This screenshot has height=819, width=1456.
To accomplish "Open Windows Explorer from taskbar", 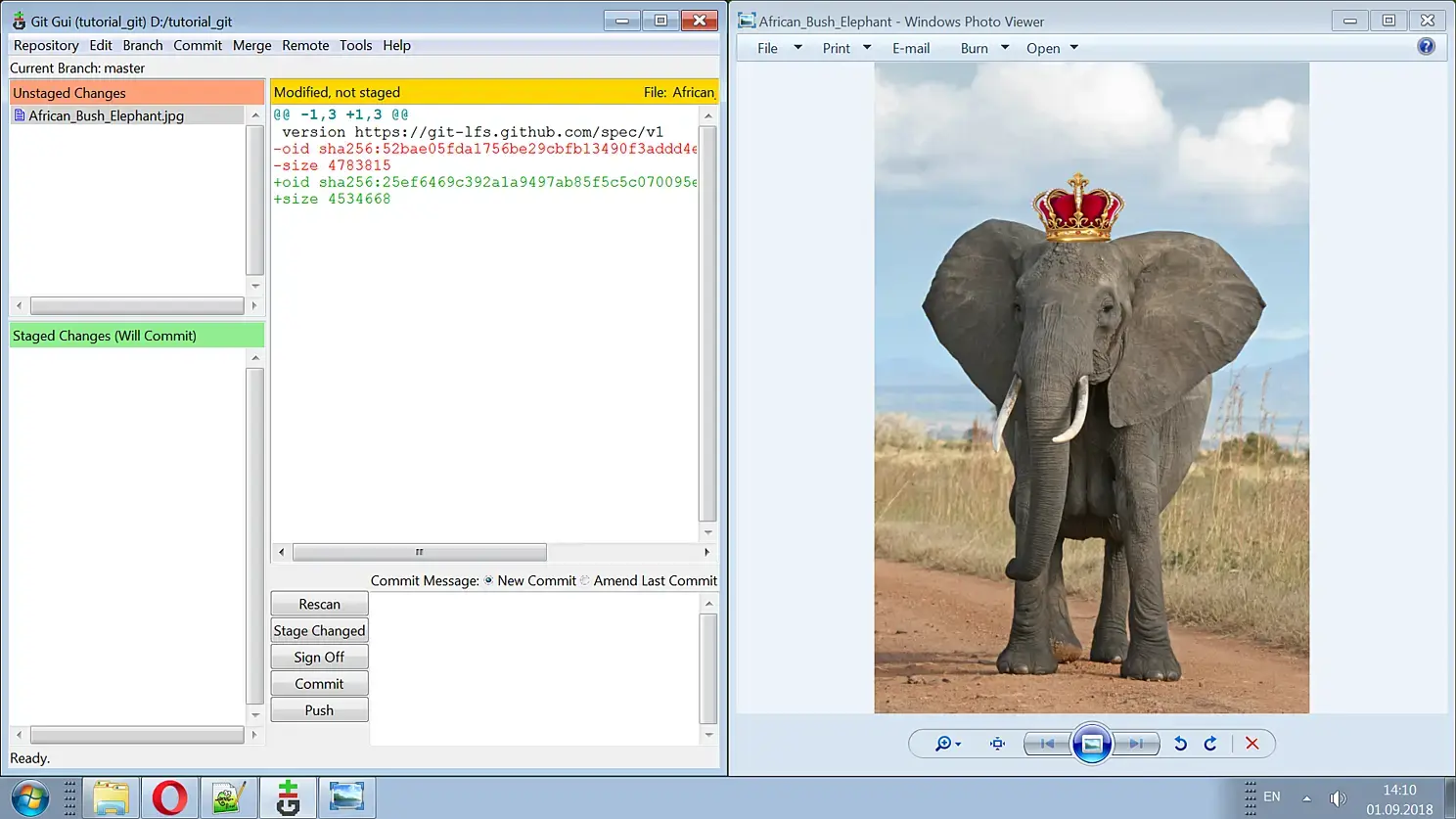I will click(x=111, y=798).
